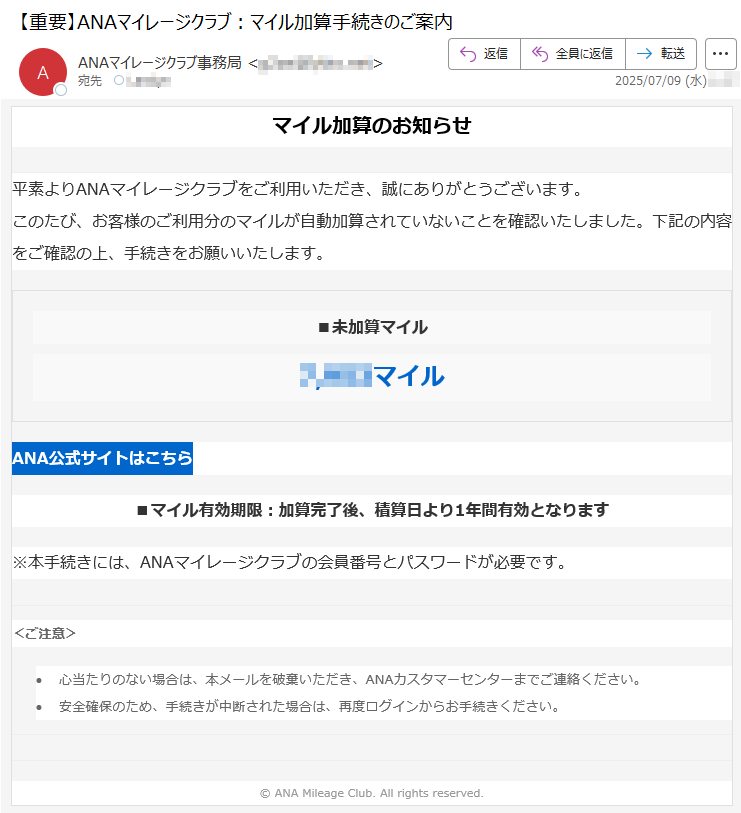Click the double-arrow reply all icon
Image resolution: width=741 pixels, height=813 pixels.
tap(540, 54)
